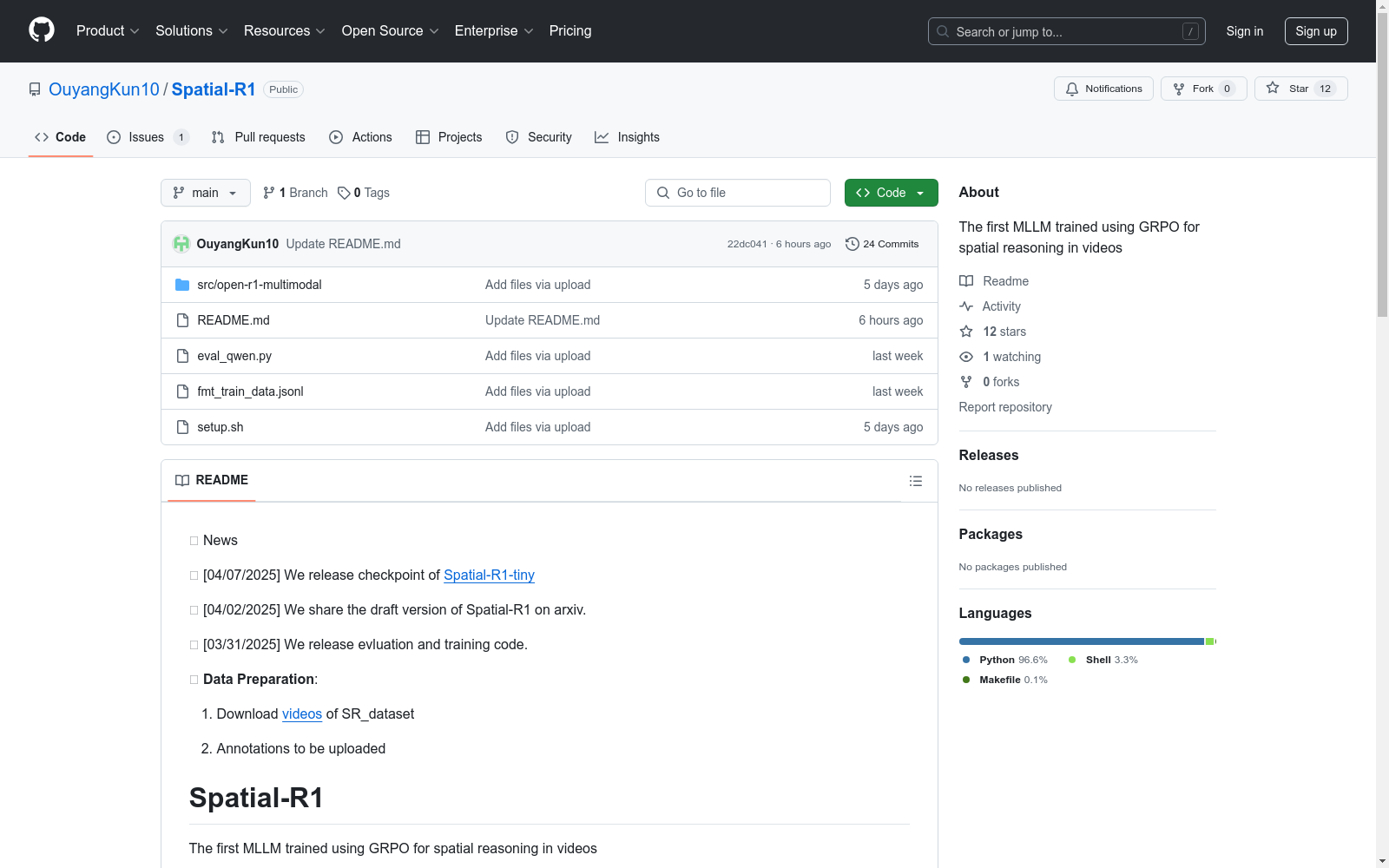Open the main branch selector dropdown
This screenshot has height=868, width=1389.
tap(206, 193)
